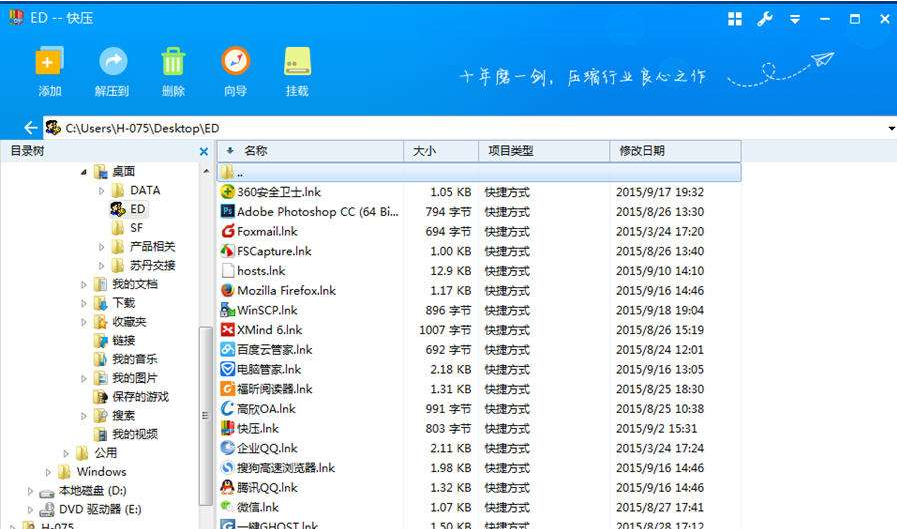Select the parent folder '..' row

click(x=479, y=172)
